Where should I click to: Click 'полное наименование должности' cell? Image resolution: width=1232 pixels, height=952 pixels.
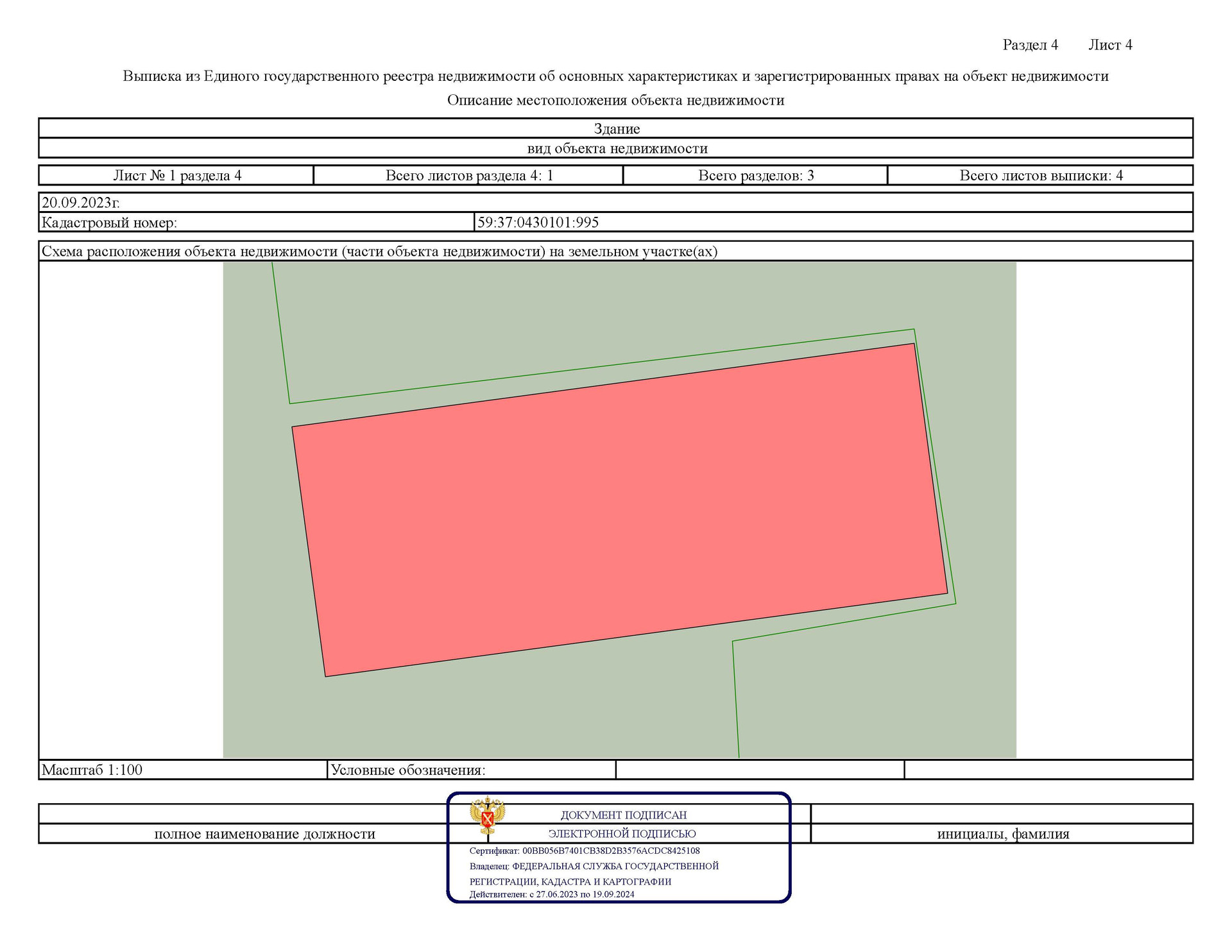click(264, 834)
